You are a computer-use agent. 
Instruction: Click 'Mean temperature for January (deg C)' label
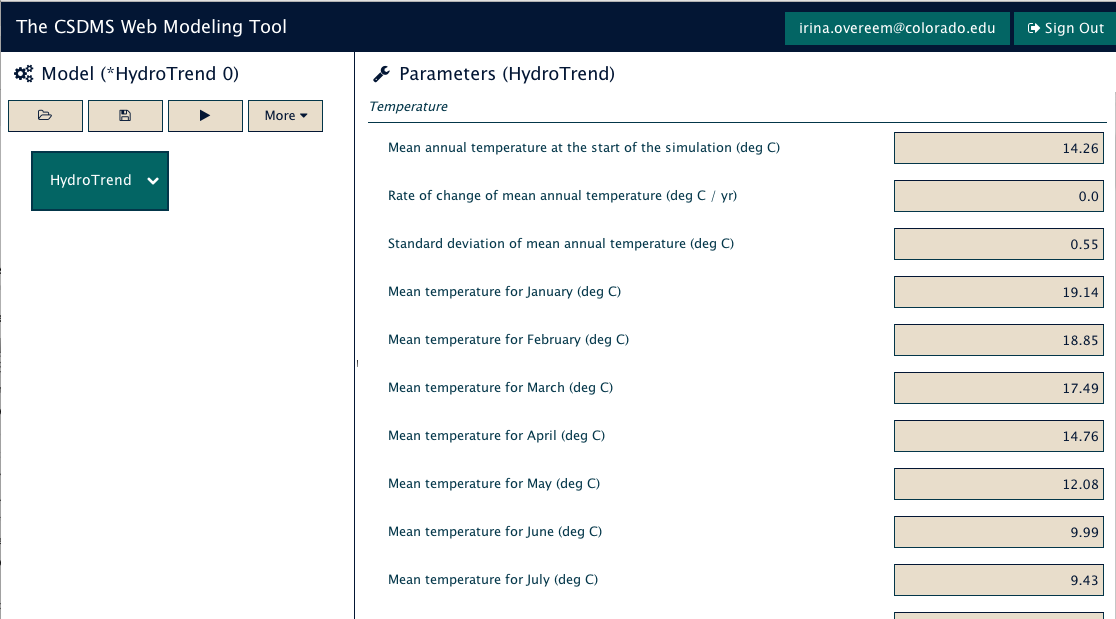click(x=504, y=292)
